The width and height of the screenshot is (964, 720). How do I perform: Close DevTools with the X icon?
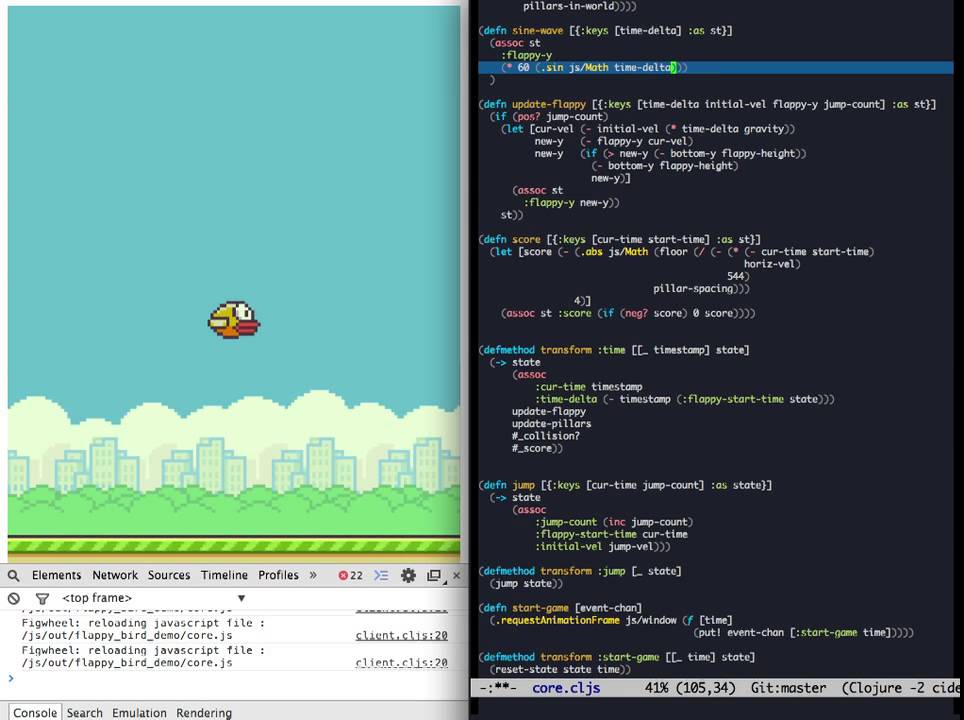456,576
